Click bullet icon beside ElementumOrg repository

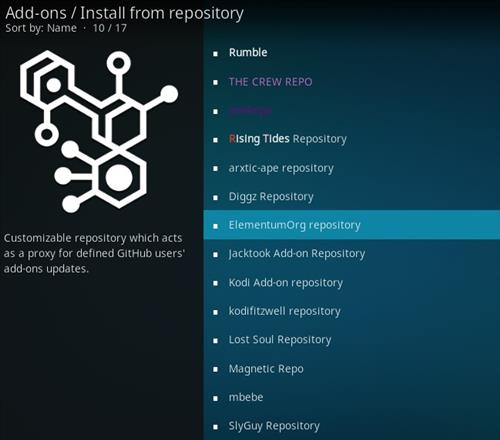coord(216,226)
